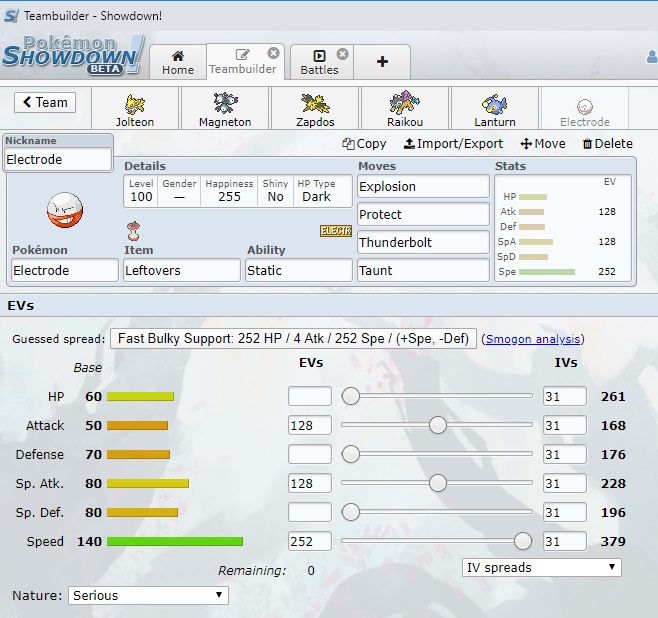Click the Attack IV input box
The height and width of the screenshot is (618, 658).
tap(565, 425)
